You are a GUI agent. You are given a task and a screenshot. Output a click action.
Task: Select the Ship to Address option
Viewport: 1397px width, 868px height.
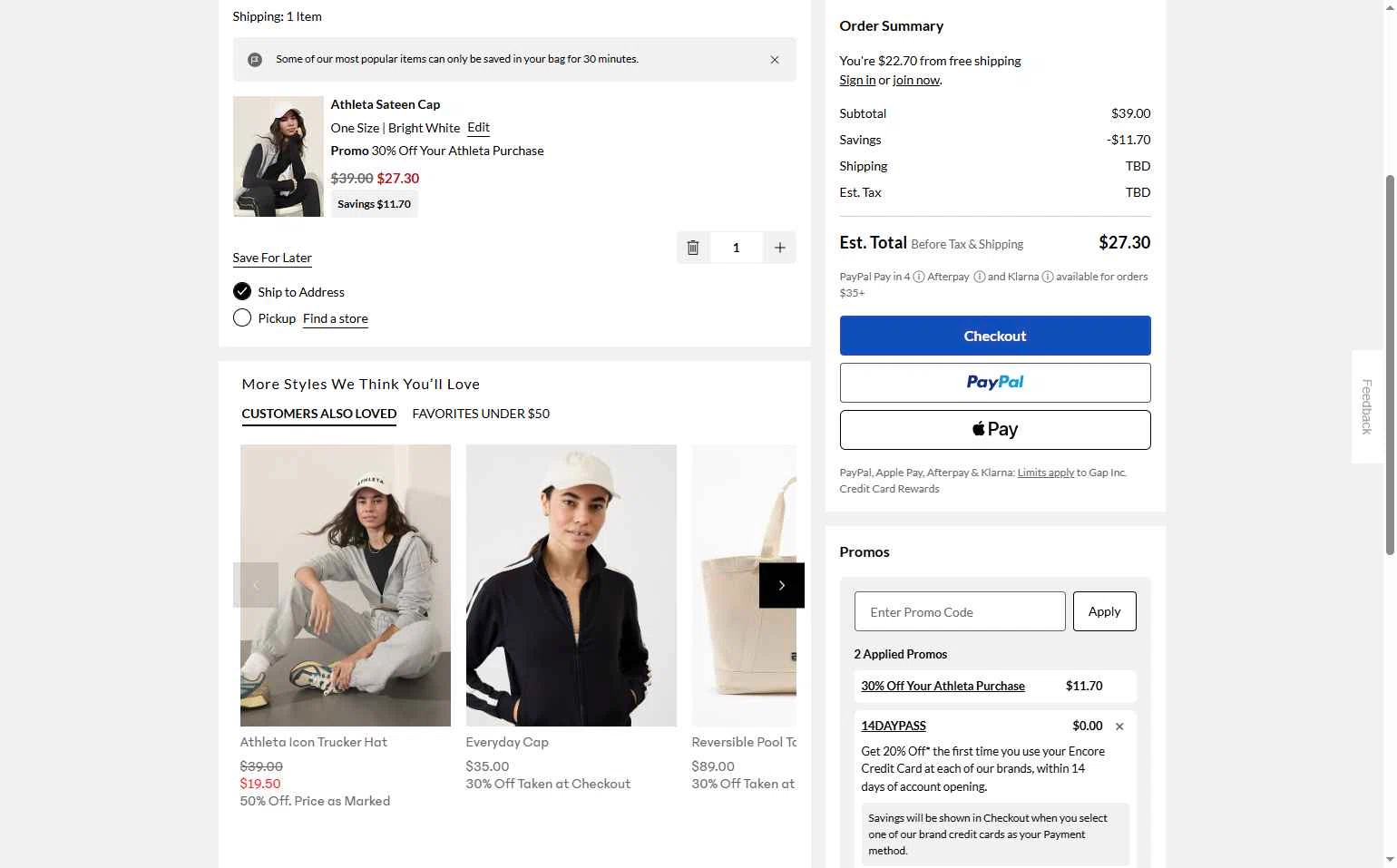tap(242, 291)
